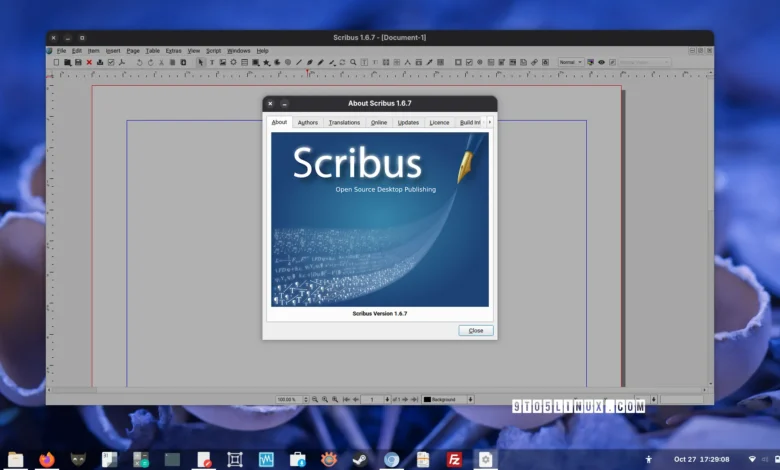This screenshot has height=470, width=780.
Task: Click the Save as PDF icon
Action: 122,62
